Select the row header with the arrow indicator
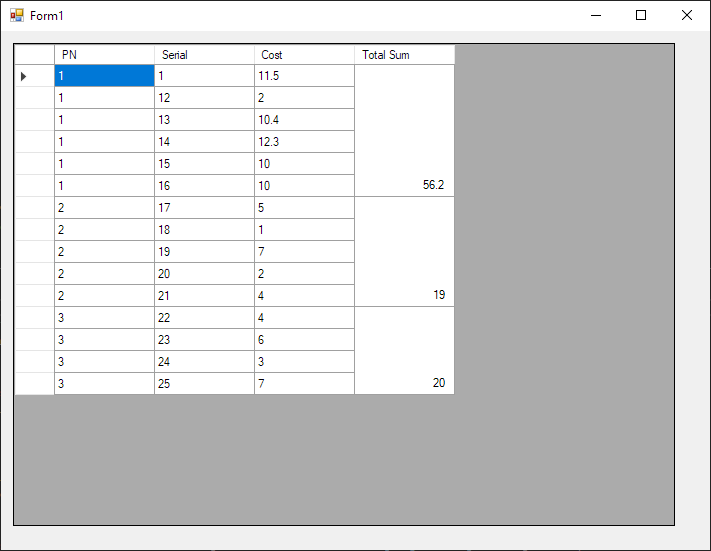The width and height of the screenshot is (711, 551). click(34, 76)
